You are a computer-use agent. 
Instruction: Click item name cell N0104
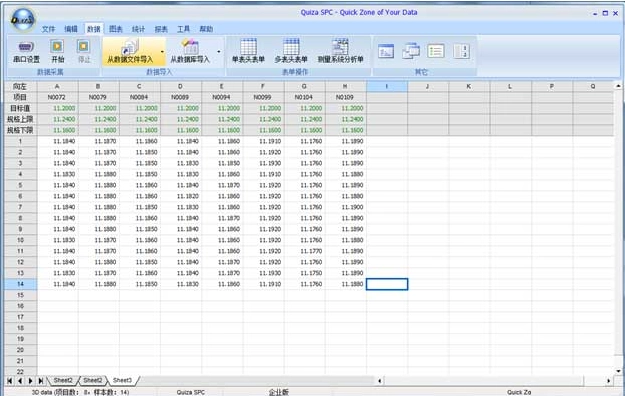point(304,97)
